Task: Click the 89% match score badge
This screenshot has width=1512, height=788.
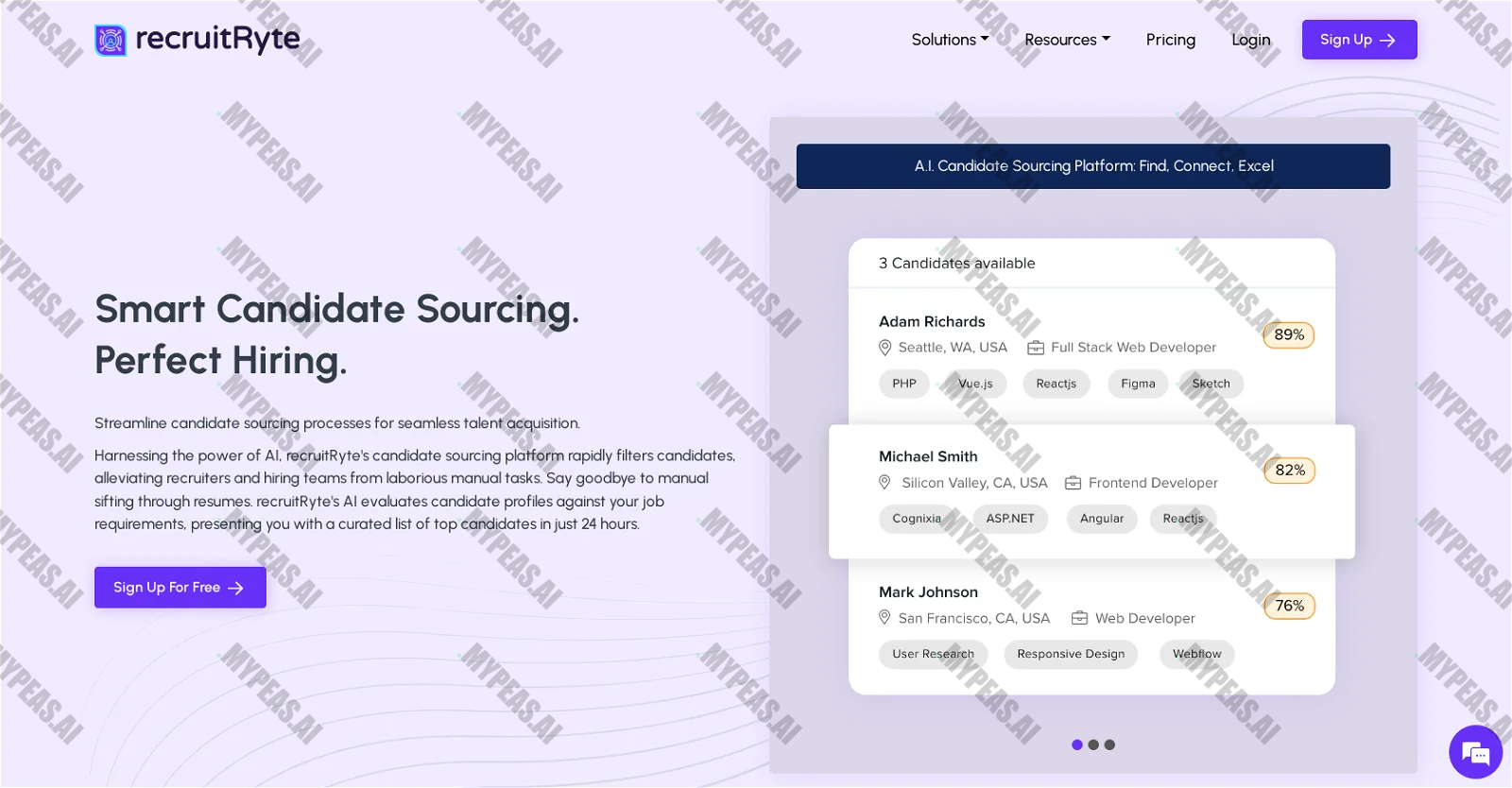Action: pyautogui.click(x=1289, y=334)
